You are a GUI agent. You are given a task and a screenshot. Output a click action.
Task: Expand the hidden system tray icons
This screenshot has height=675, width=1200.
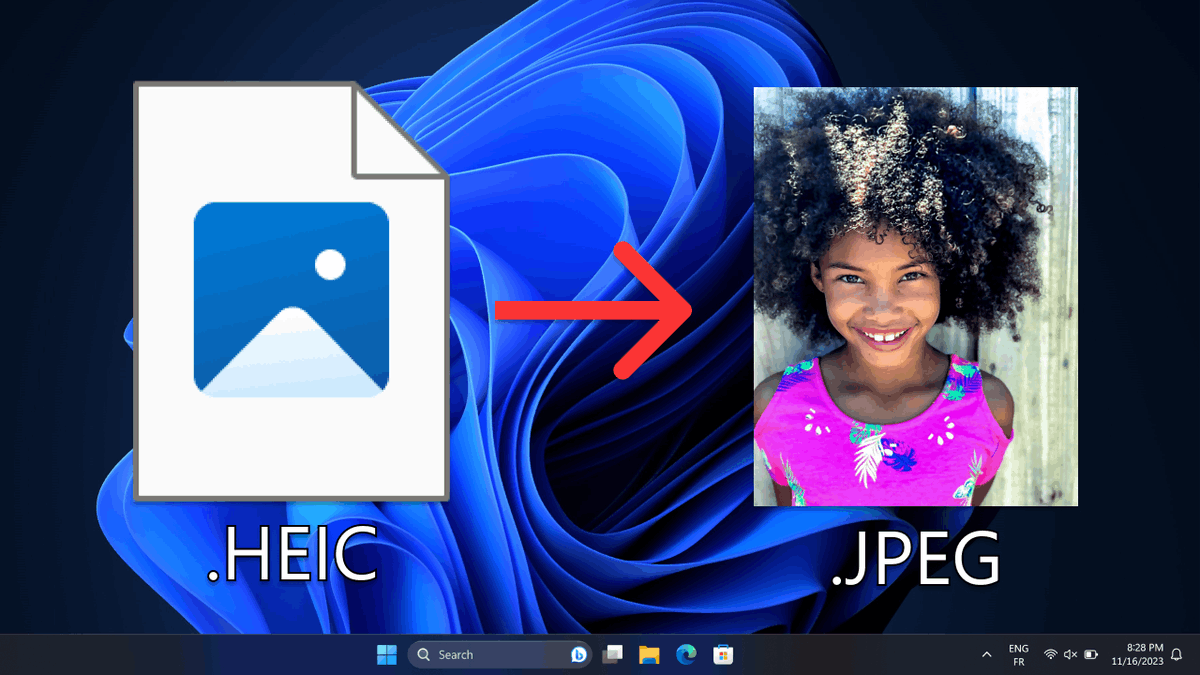987,655
